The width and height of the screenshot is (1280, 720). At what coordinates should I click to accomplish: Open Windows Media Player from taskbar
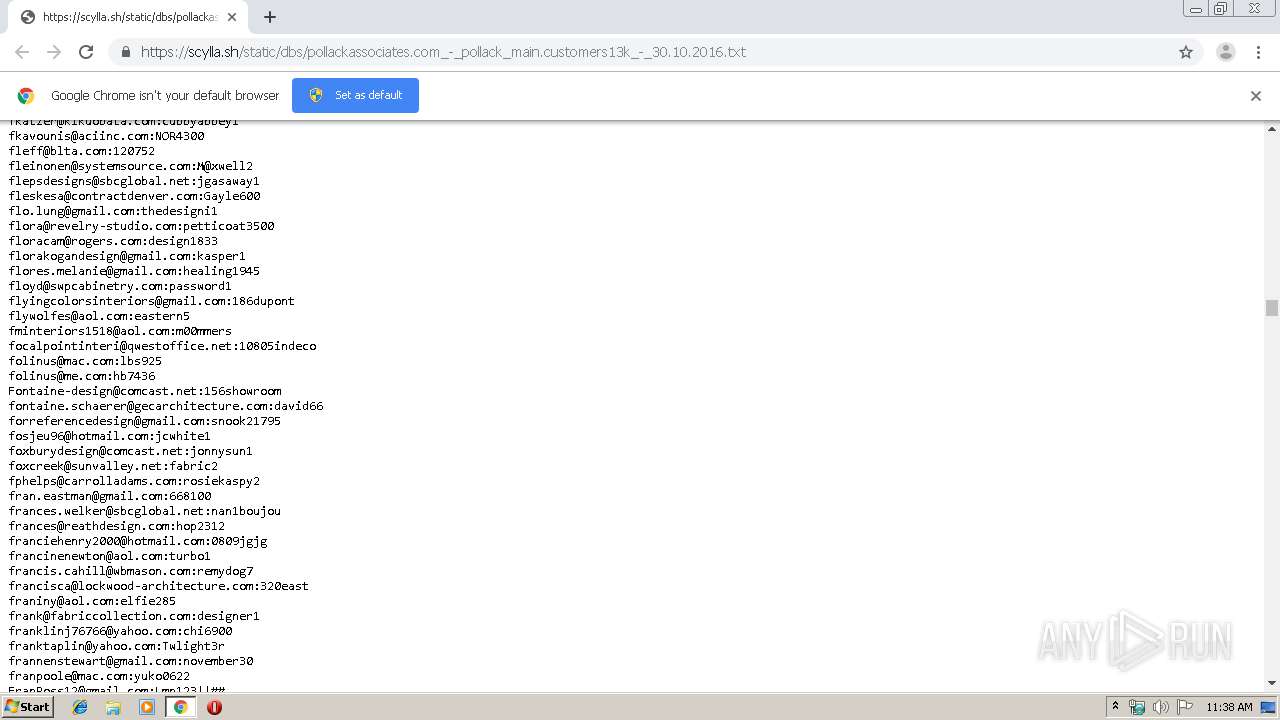(147, 707)
